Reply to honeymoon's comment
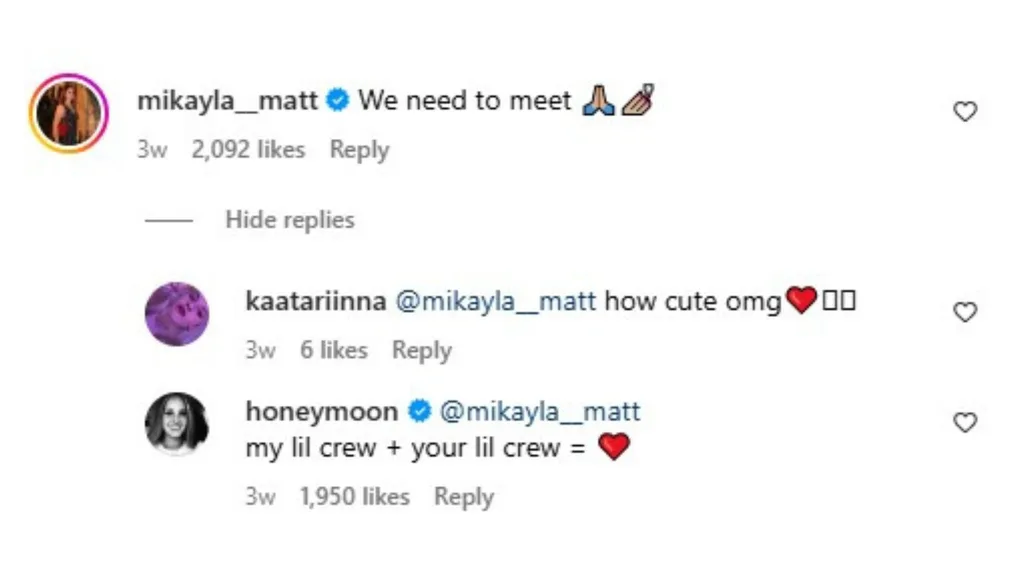The image size is (1024, 576). [x=464, y=496]
